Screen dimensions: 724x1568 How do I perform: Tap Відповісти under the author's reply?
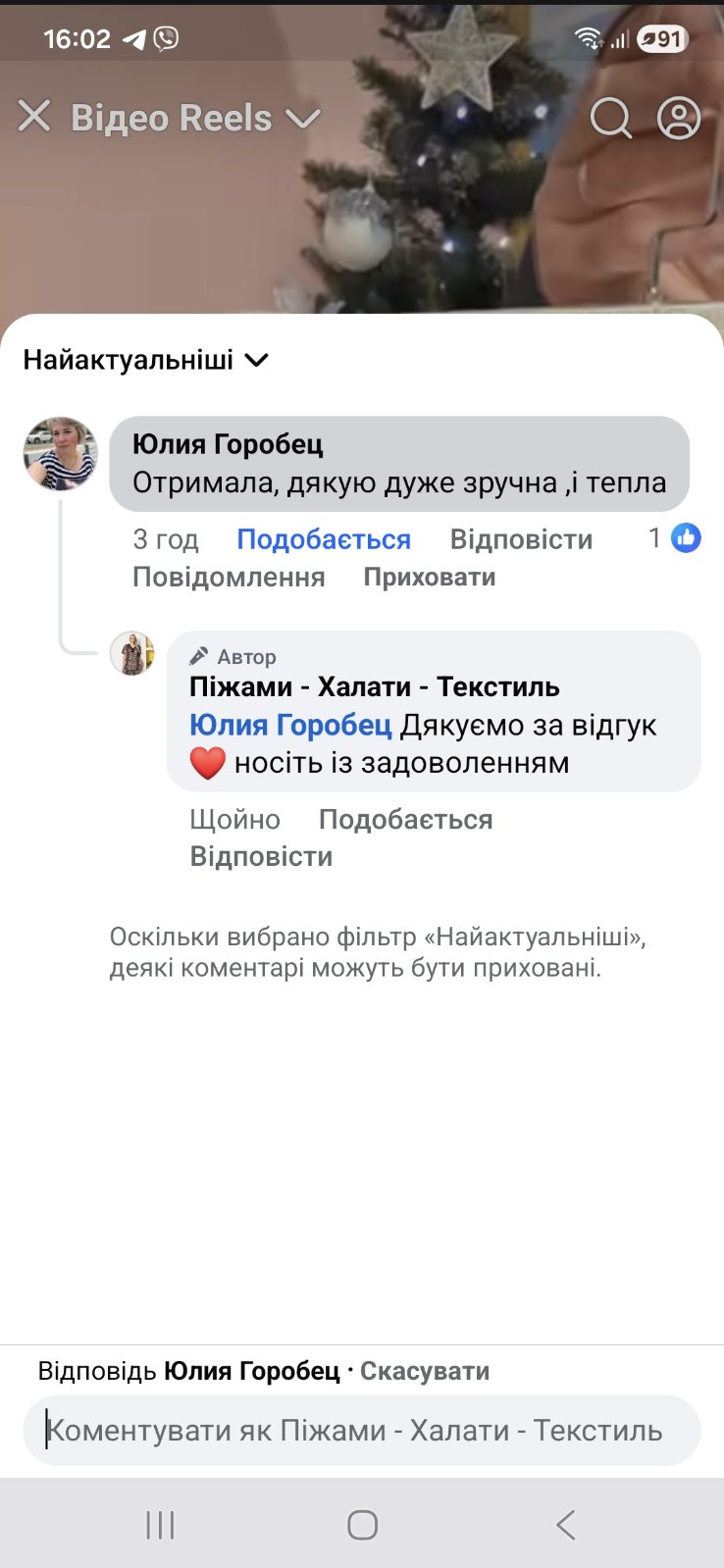[x=261, y=856]
